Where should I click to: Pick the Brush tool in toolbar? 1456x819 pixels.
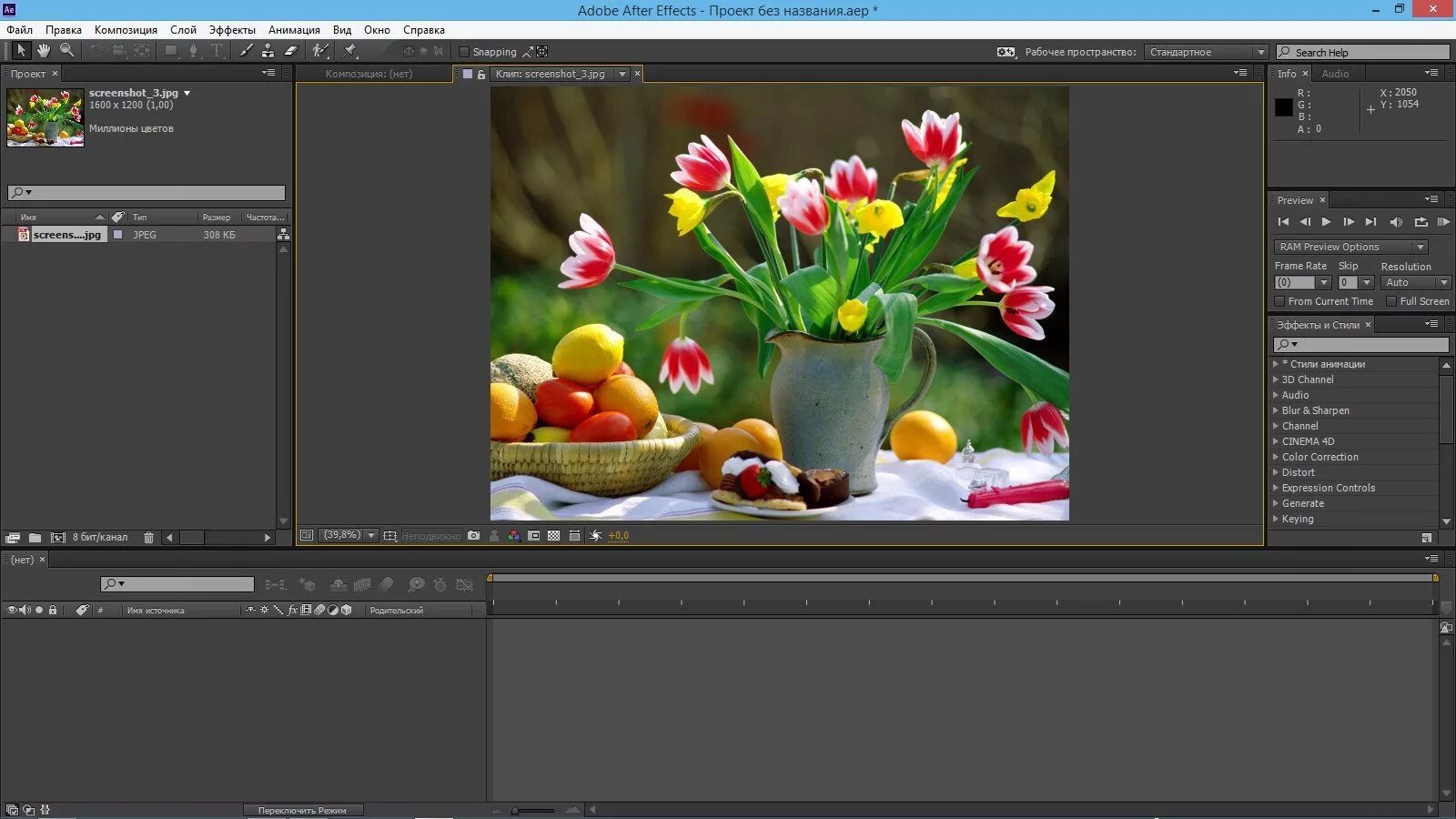(x=246, y=51)
